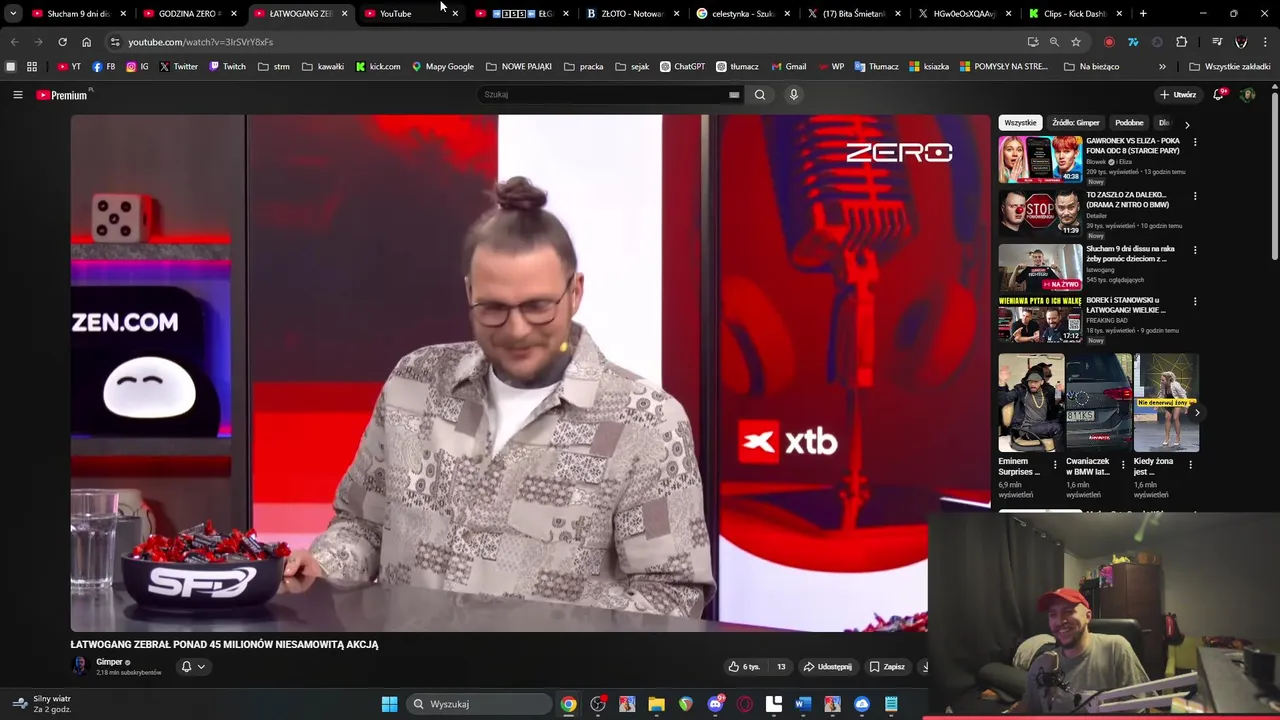The height and width of the screenshot is (720, 1280).
Task: Open options for TO ZASZŁO ZA DALEKO video
Action: tap(1195, 197)
